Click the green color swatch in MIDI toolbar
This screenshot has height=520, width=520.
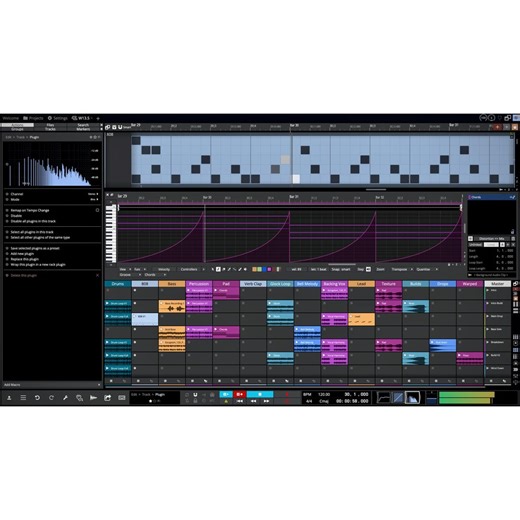259,269
